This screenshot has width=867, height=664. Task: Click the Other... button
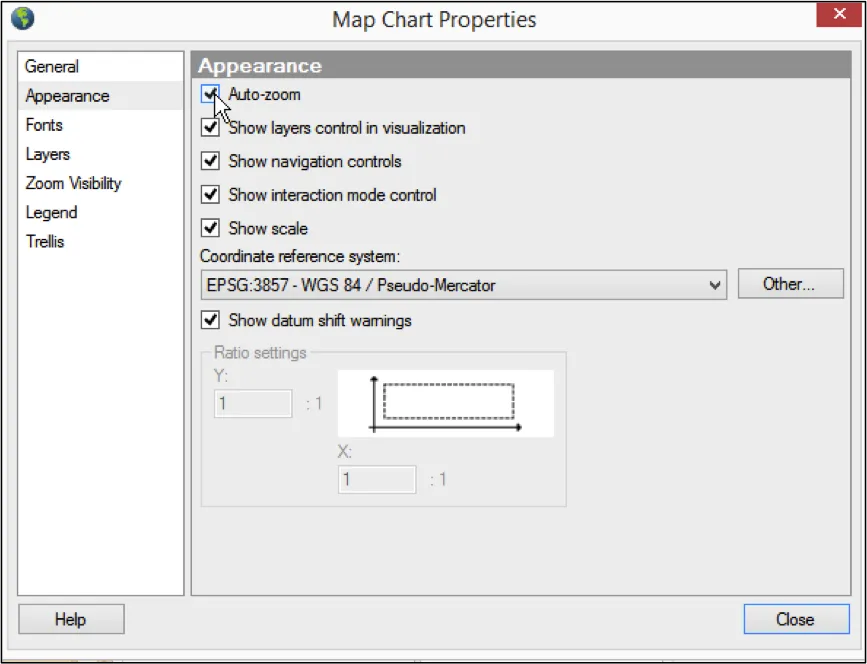pos(791,284)
